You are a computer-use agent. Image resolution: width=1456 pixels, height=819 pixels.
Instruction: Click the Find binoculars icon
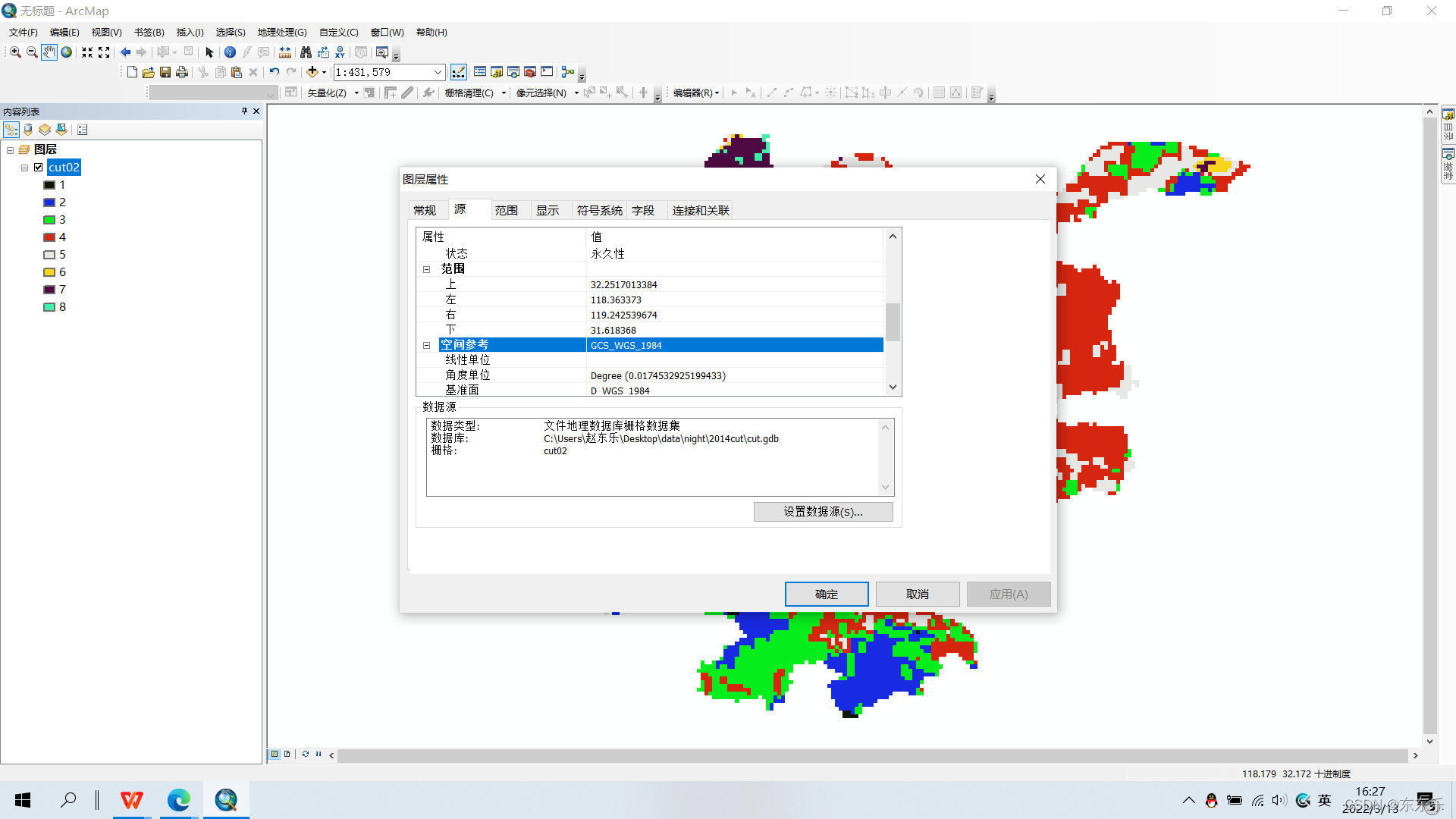pyautogui.click(x=306, y=52)
